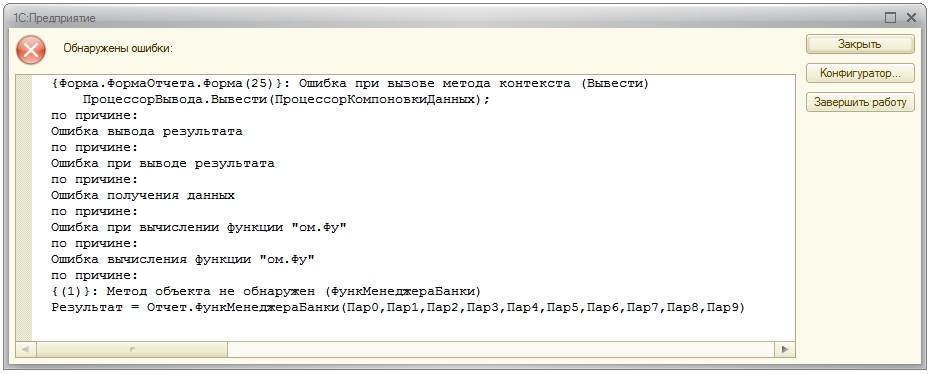The image size is (931, 374).
Task: Click the 1С:Предприятие title bar
Action: (445, 18)
